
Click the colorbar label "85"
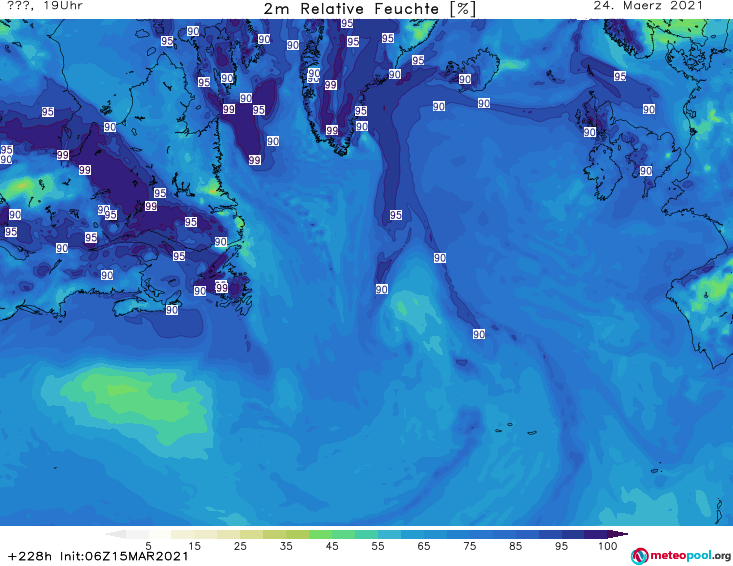pyautogui.click(x=515, y=546)
